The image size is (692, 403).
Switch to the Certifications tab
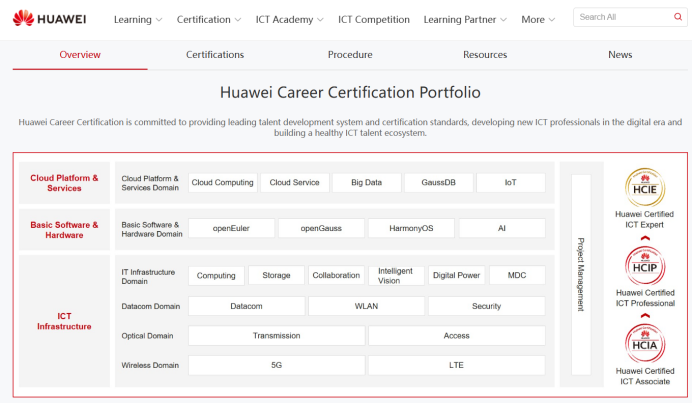click(215, 55)
